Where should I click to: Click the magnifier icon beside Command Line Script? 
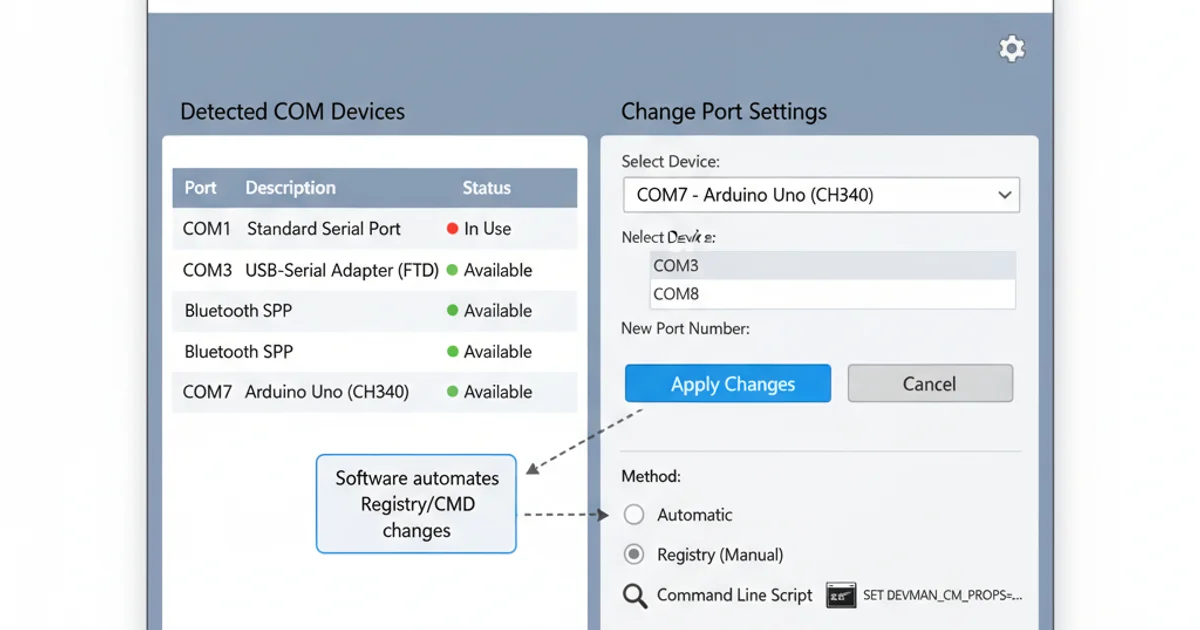point(634,595)
